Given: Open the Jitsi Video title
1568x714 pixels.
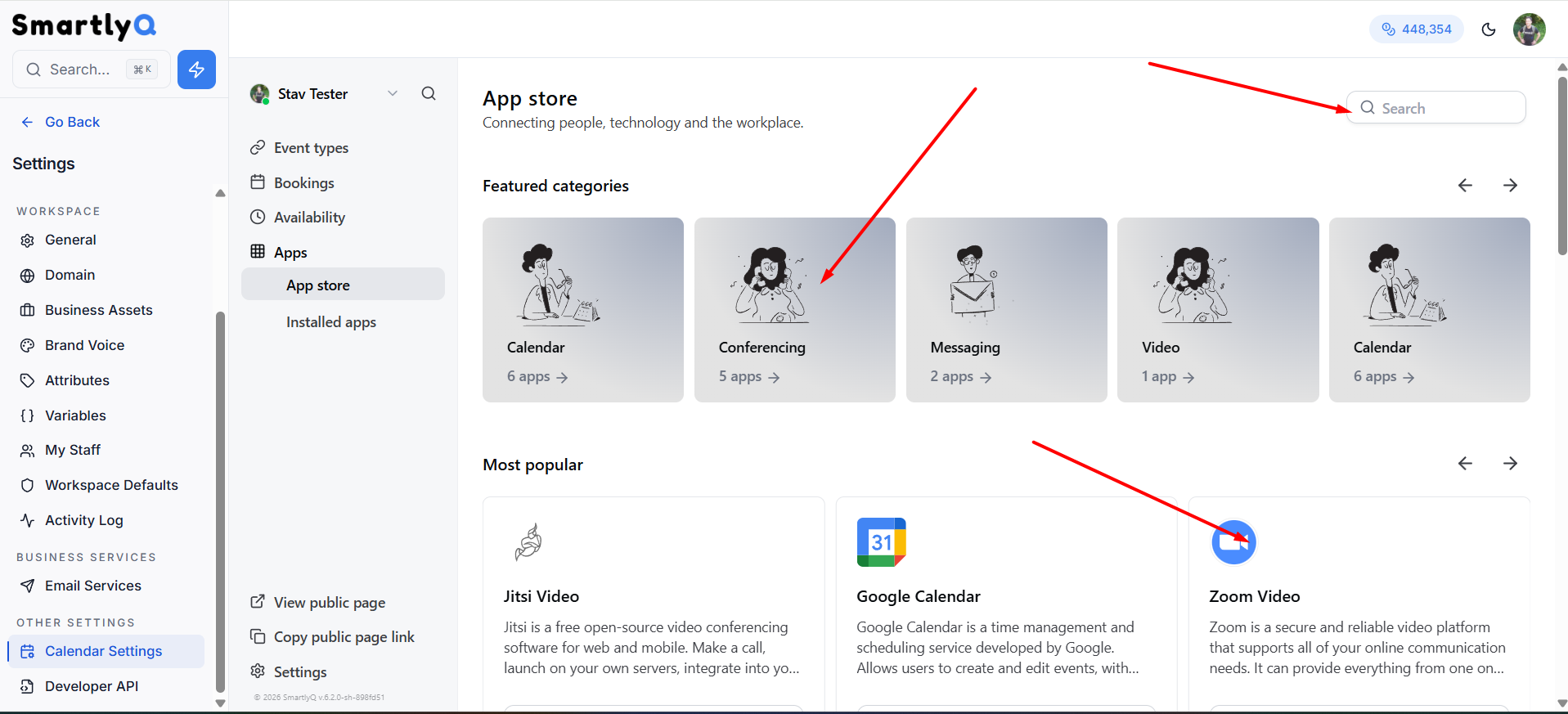Looking at the screenshot, I should tap(541, 597).
